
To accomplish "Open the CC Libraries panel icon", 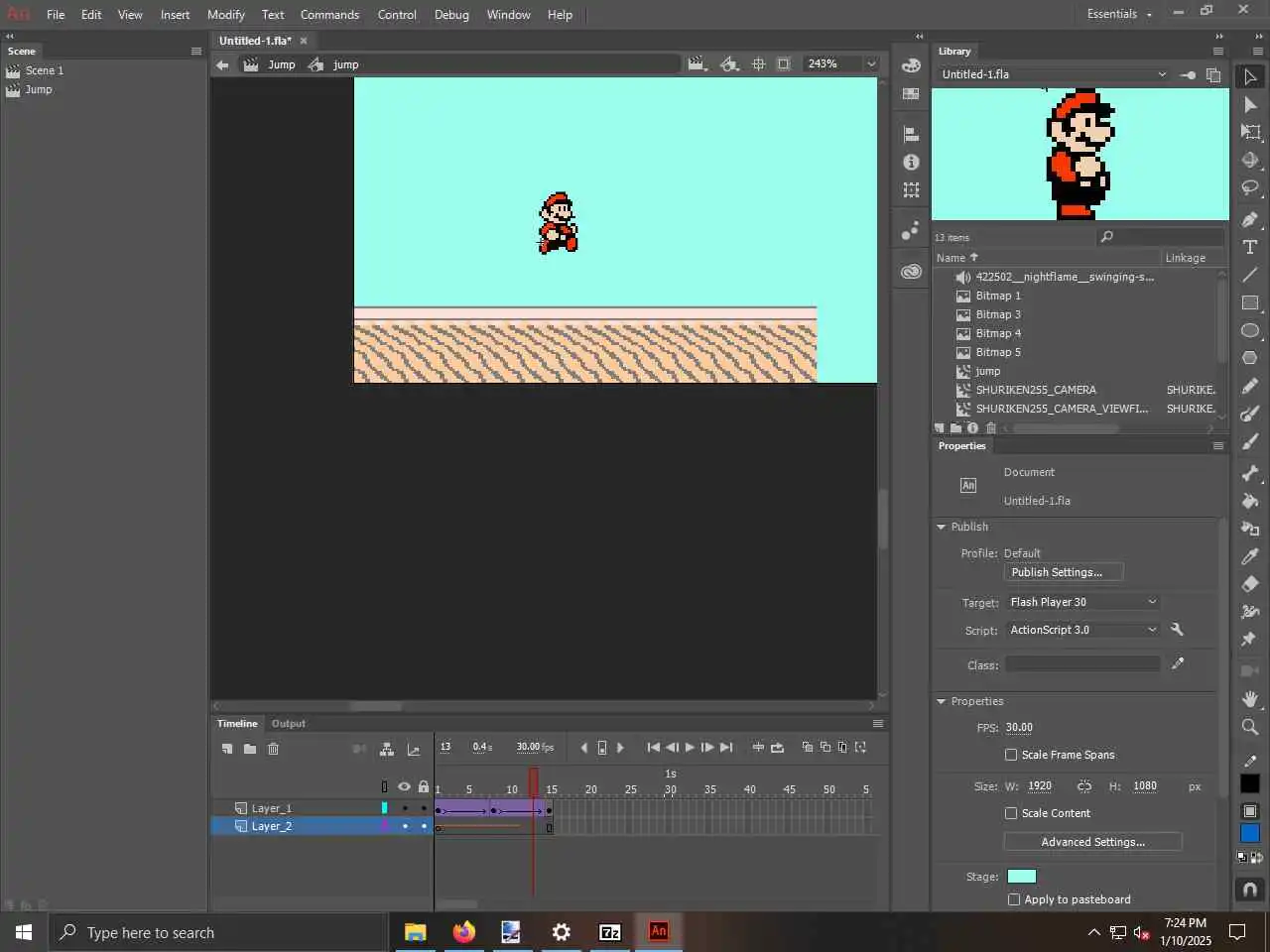I will pos(911,271).
